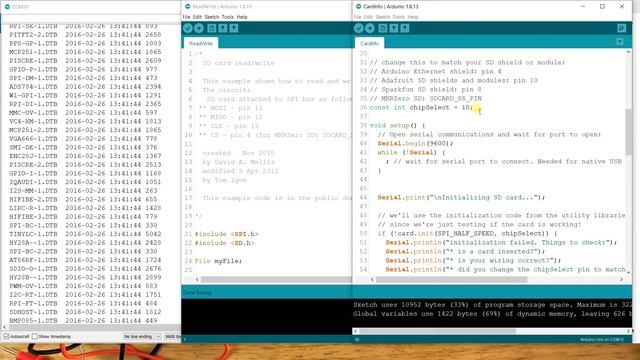The image size is (640, 360).
Task: Click Verify button in ReadWrite window
Action: pyautogui.click(x=188, y=28)
